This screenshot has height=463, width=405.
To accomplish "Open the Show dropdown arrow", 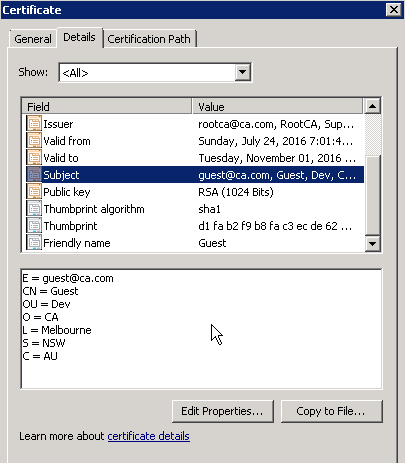I will pos(243,72).
